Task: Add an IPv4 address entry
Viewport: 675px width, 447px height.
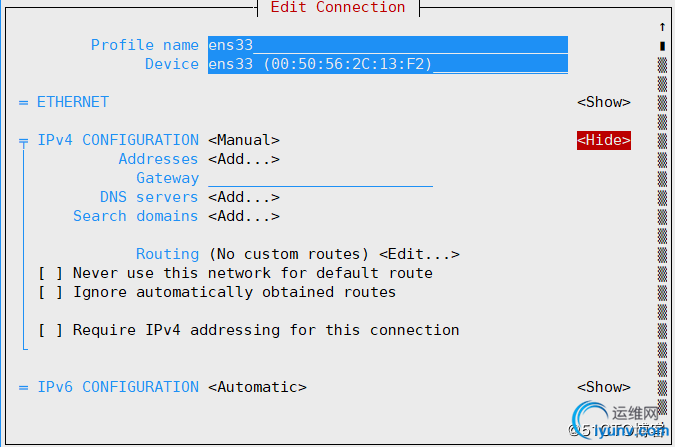Action: tap(244, 159)
